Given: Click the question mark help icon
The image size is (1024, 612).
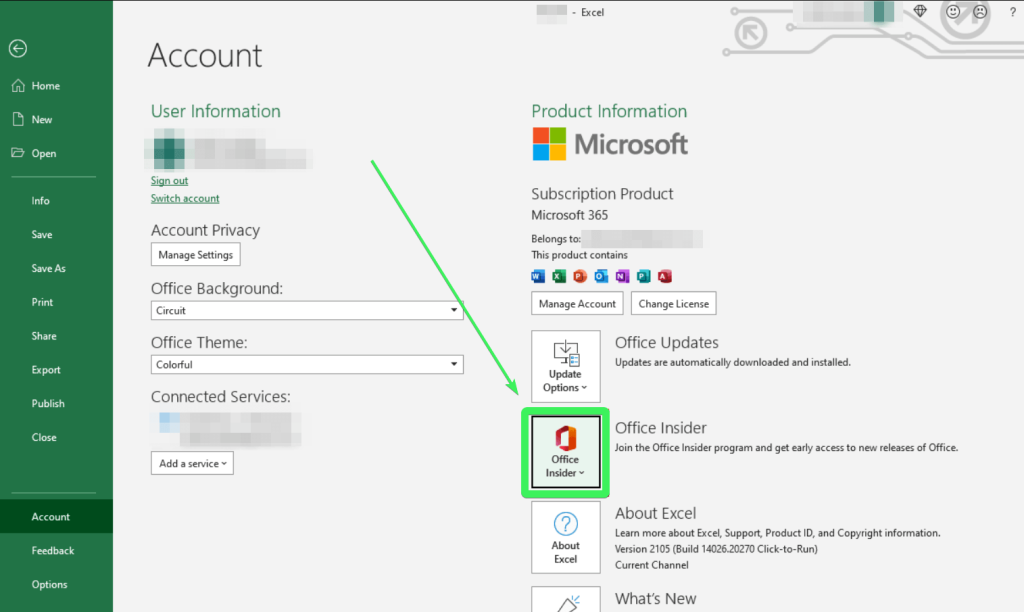Looking at the screenshot, I should pos(1013,12).
